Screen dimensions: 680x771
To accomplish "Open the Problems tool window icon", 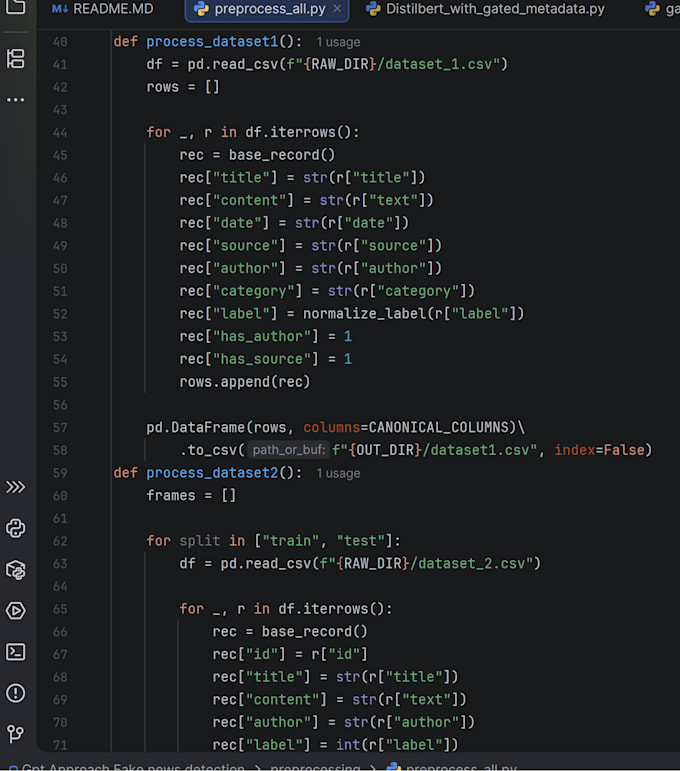I will click(x=15, y=693).
